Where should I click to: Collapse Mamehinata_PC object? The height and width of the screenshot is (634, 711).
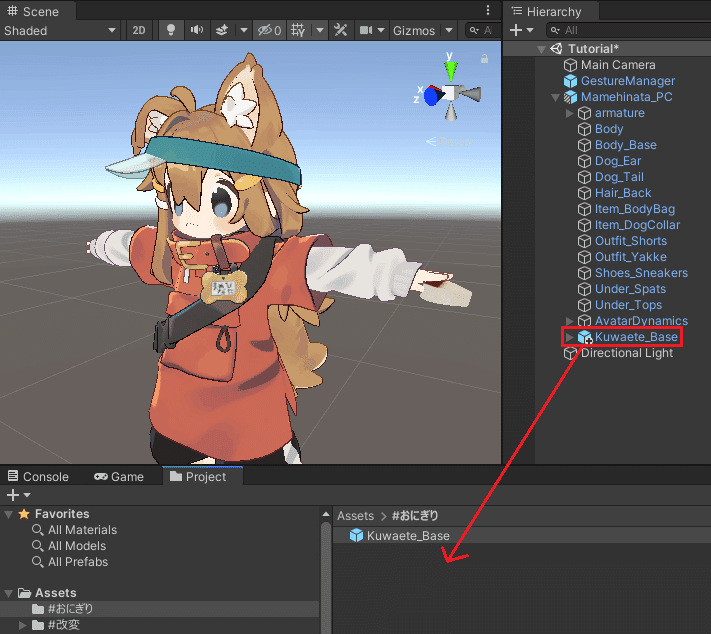click(x=555, y=97)
